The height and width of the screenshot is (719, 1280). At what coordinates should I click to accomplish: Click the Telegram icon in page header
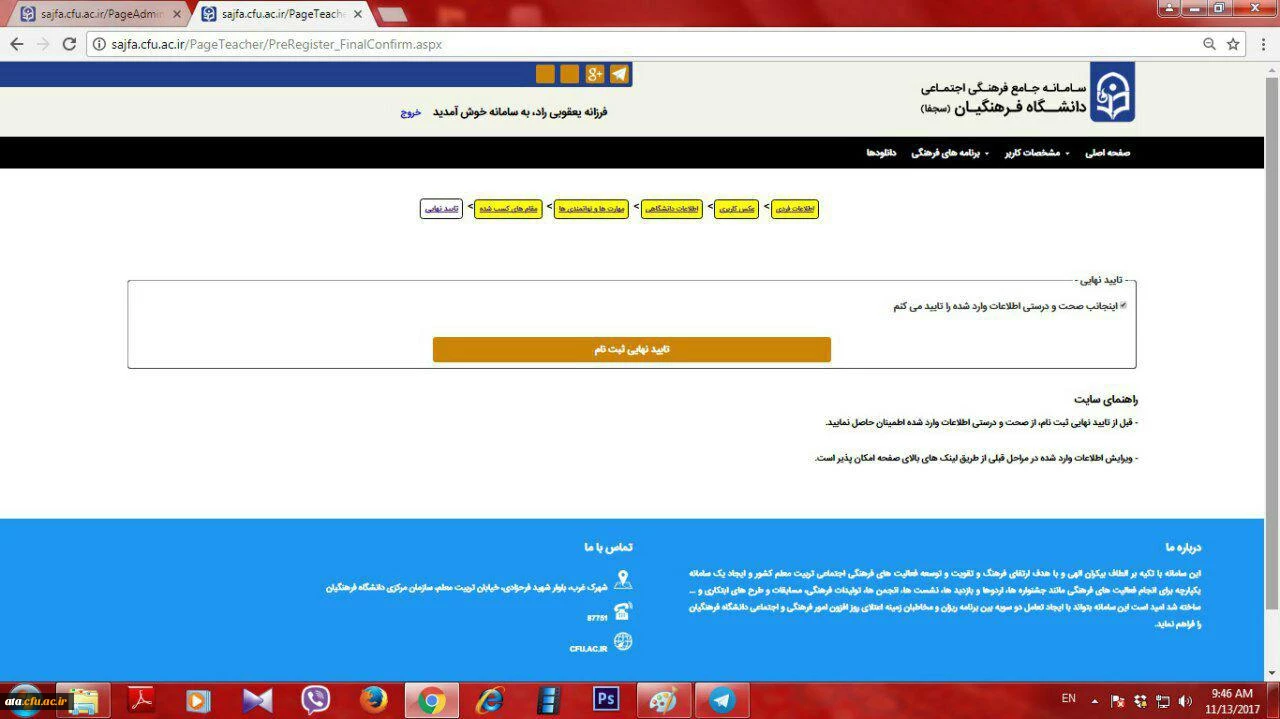(619, 74)
